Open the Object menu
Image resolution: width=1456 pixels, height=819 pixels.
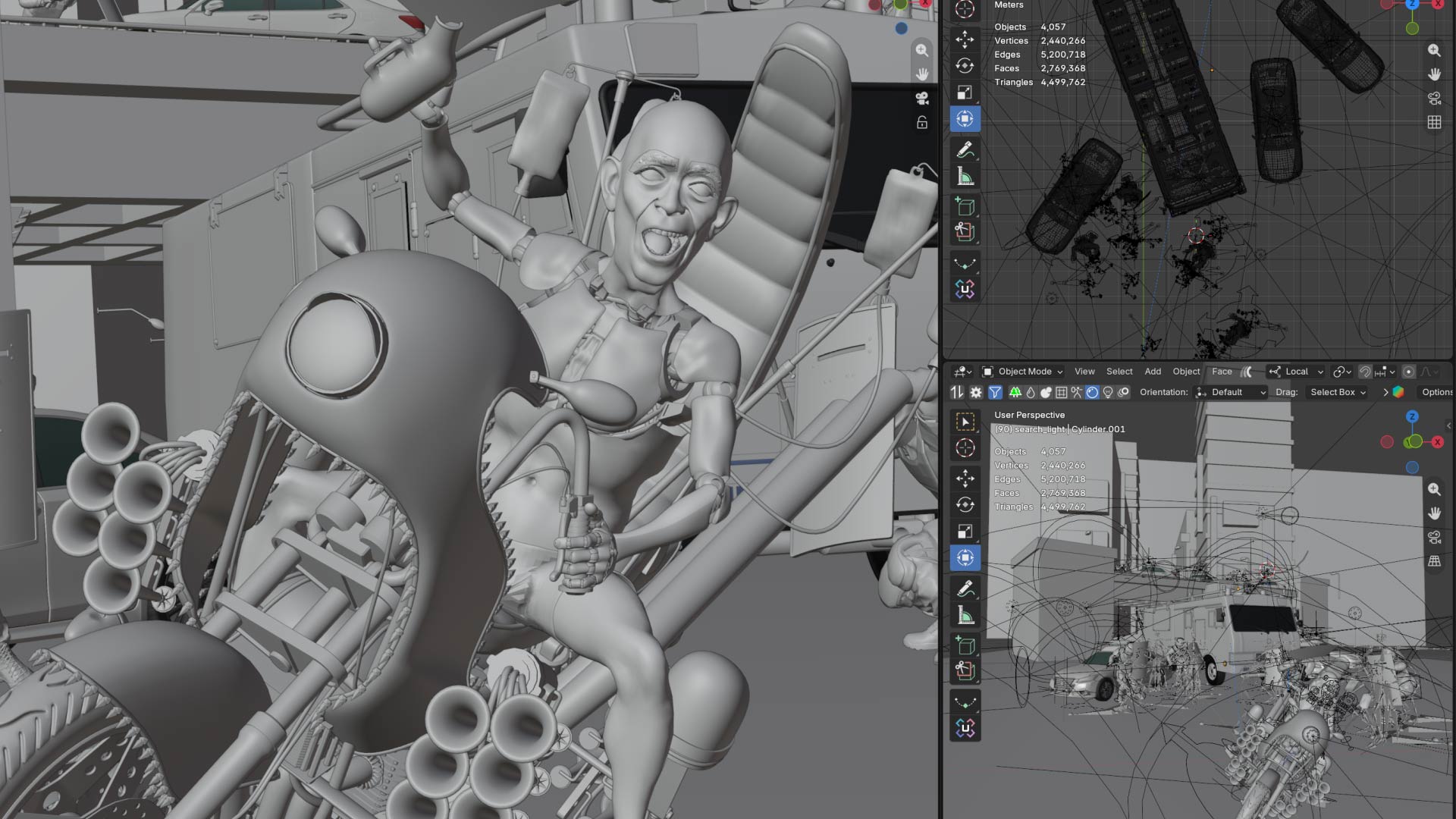(x=1186, y=372)
